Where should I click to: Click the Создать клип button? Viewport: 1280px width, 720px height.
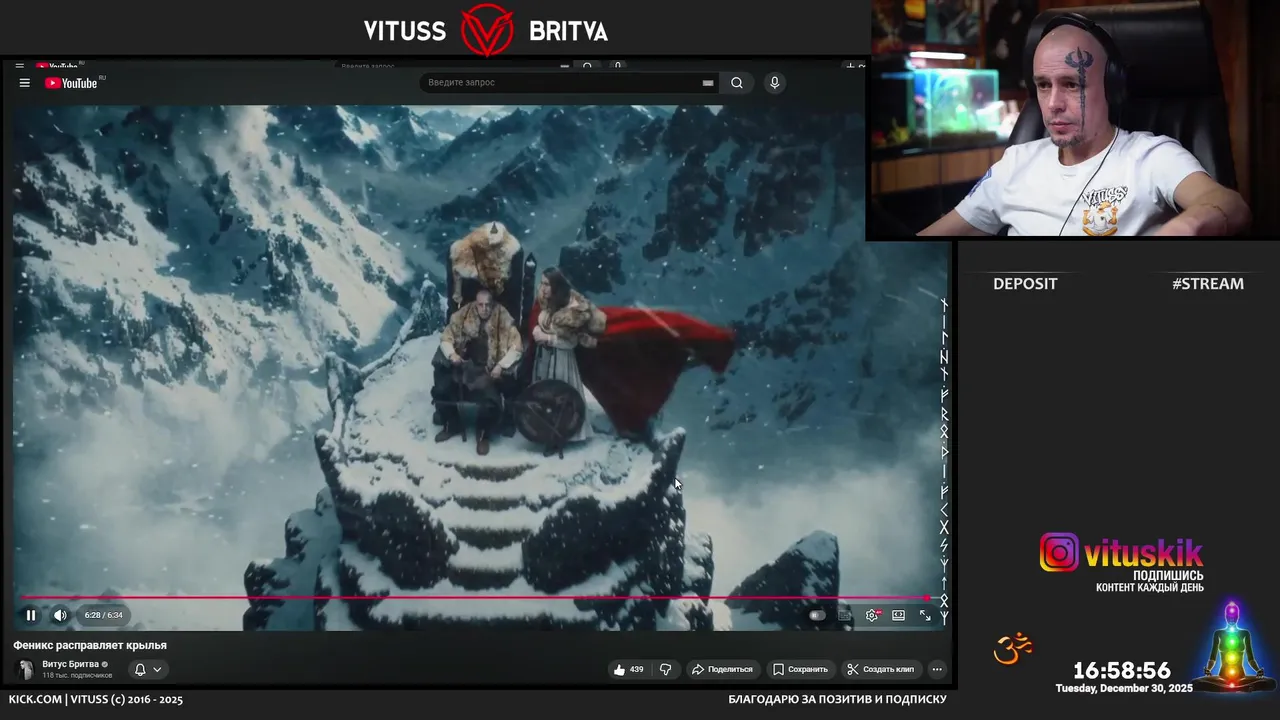[880, 669]
